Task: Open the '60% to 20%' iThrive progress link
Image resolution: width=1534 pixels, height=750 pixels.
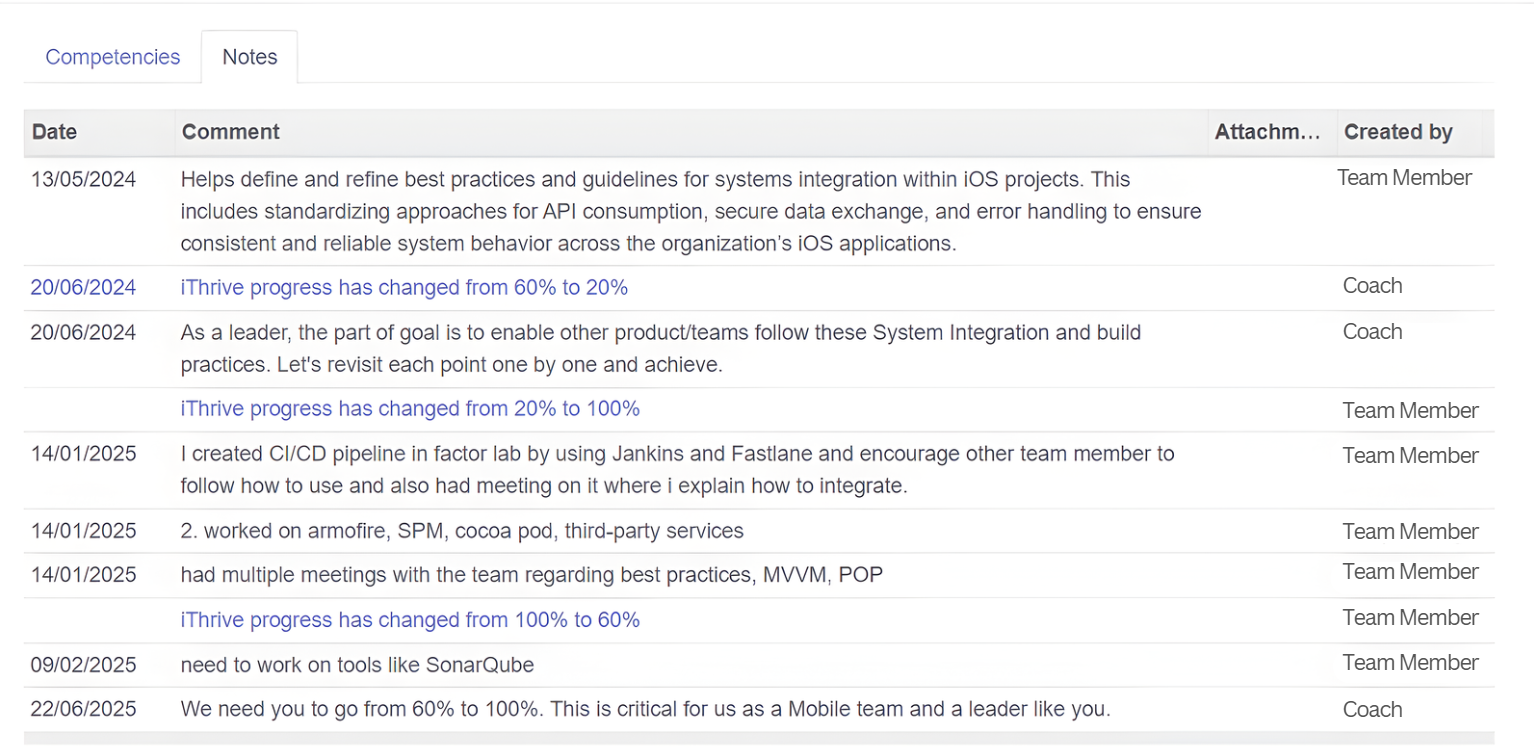Action: tap(404, 288)
